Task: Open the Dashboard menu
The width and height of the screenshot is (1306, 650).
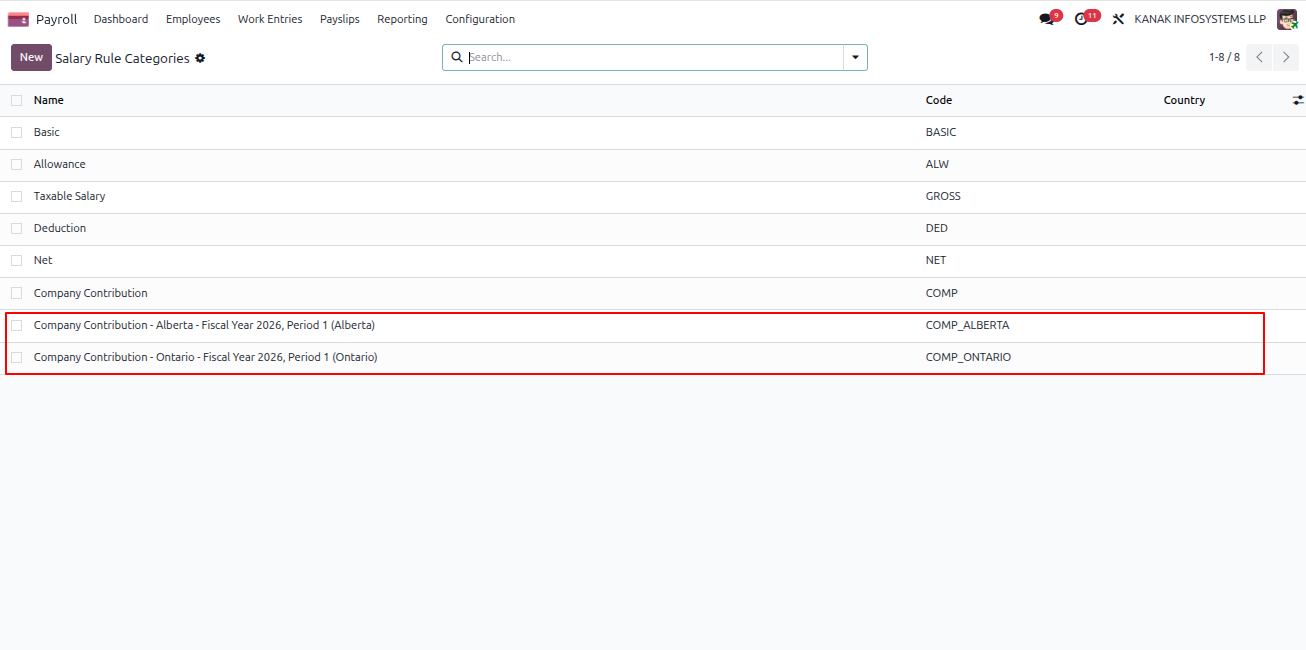Action: click(x=121, y=19)
